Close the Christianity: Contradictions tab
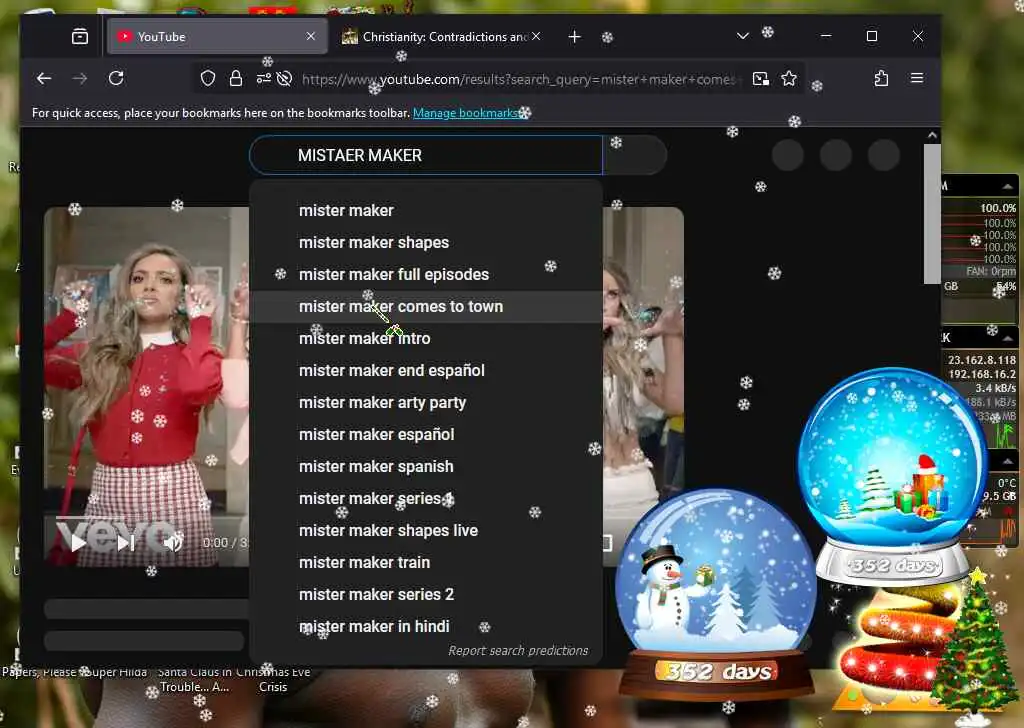Image resolution: width=1024 pixels, height=728 pixels. coord(536,37)
